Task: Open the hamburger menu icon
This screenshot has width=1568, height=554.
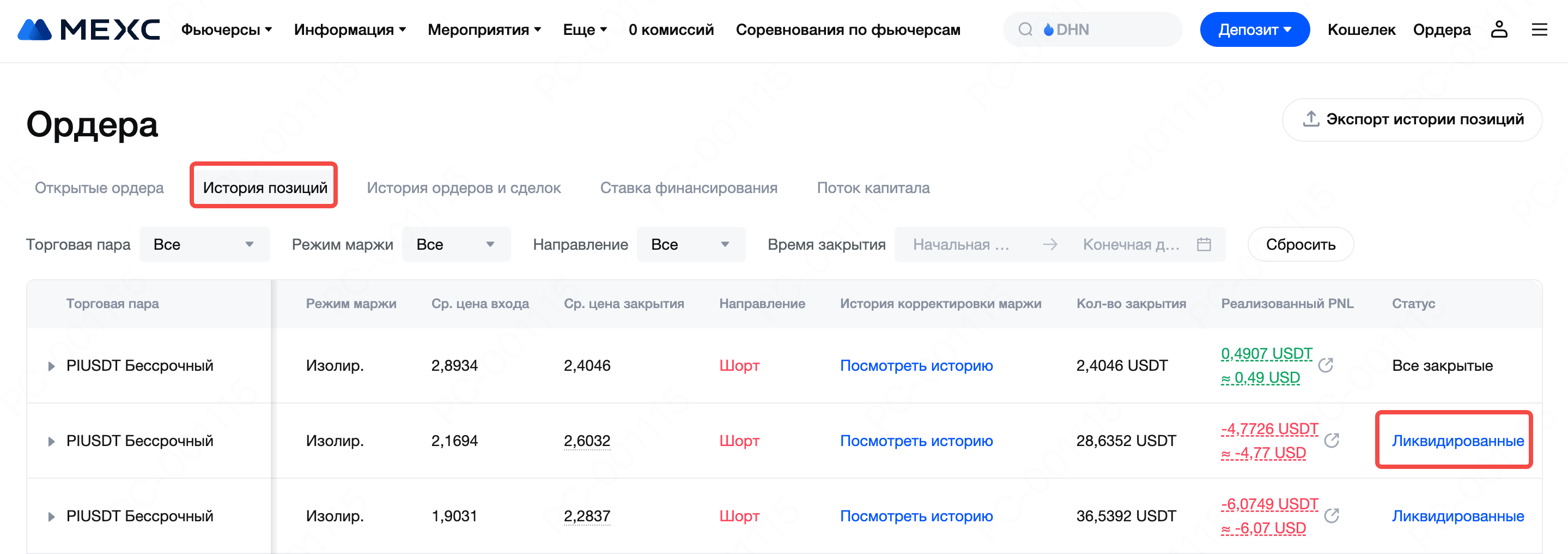Action: click(1539, 29)
